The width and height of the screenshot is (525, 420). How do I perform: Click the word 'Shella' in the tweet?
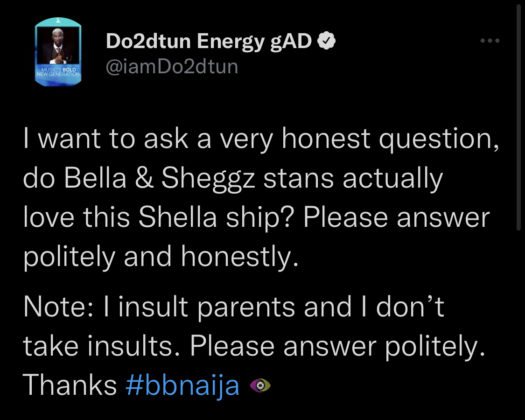coord(178,218)
